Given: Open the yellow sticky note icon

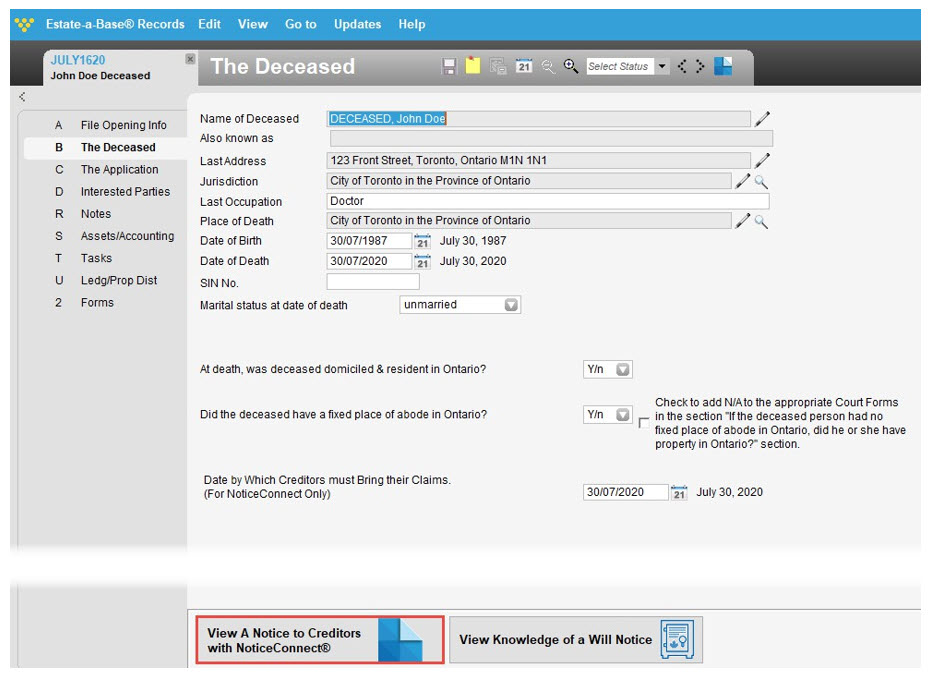Looking at the screenshot, I should click(x=473, y=65).
